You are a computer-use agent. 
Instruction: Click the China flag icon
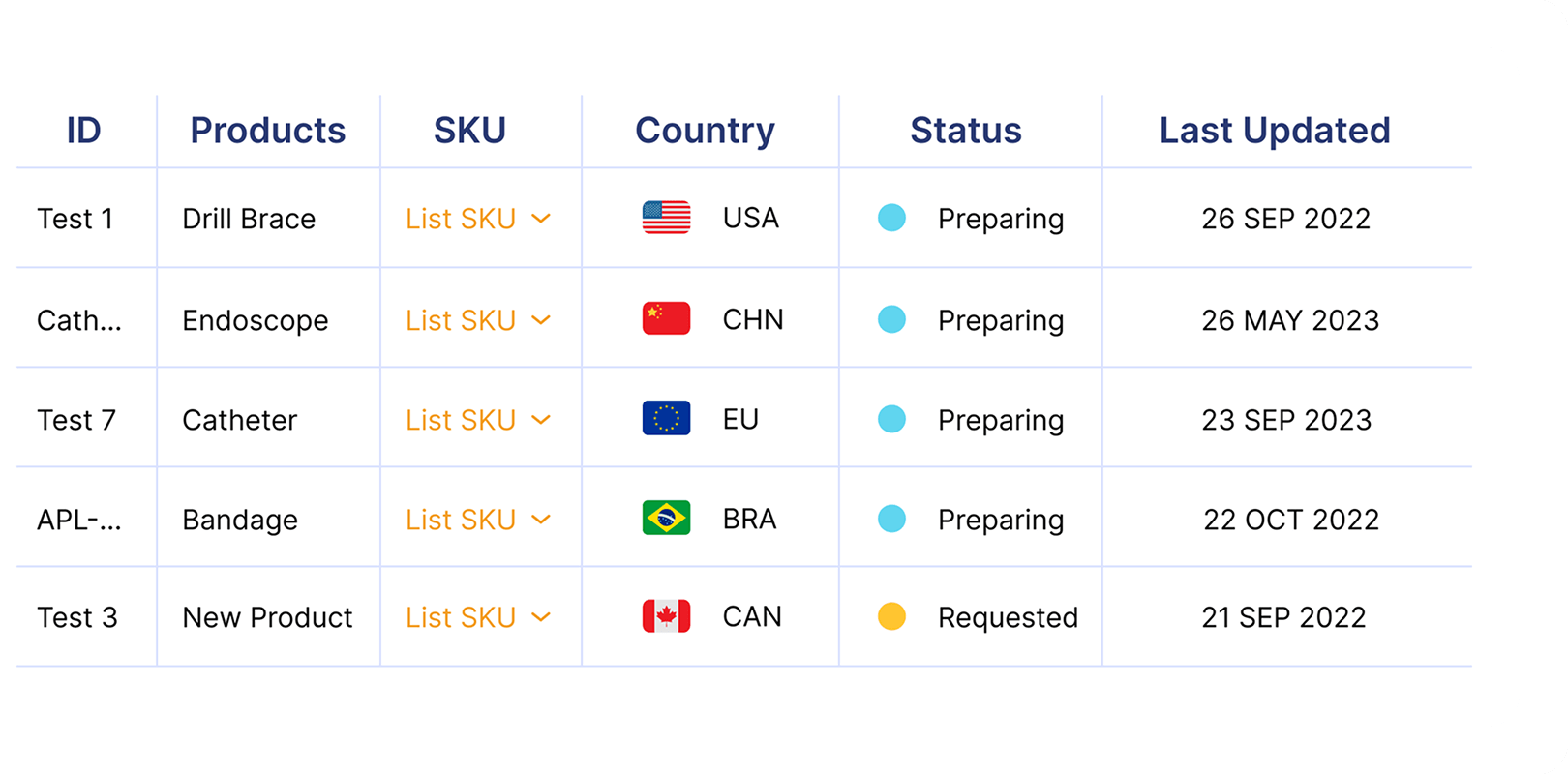[666, 318]
